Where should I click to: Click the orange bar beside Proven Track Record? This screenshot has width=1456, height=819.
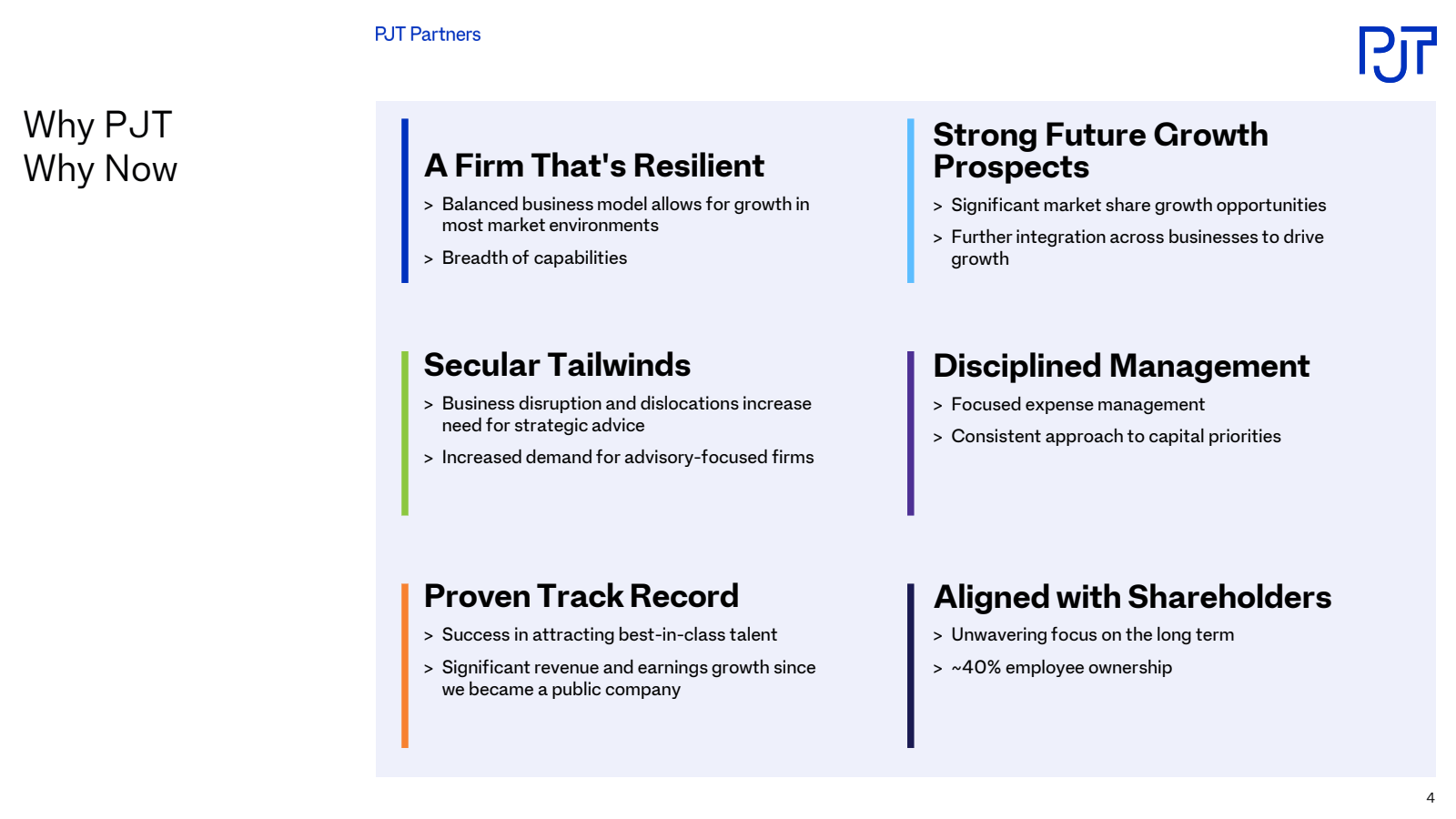pyautogui.click(x=405, y=666)
